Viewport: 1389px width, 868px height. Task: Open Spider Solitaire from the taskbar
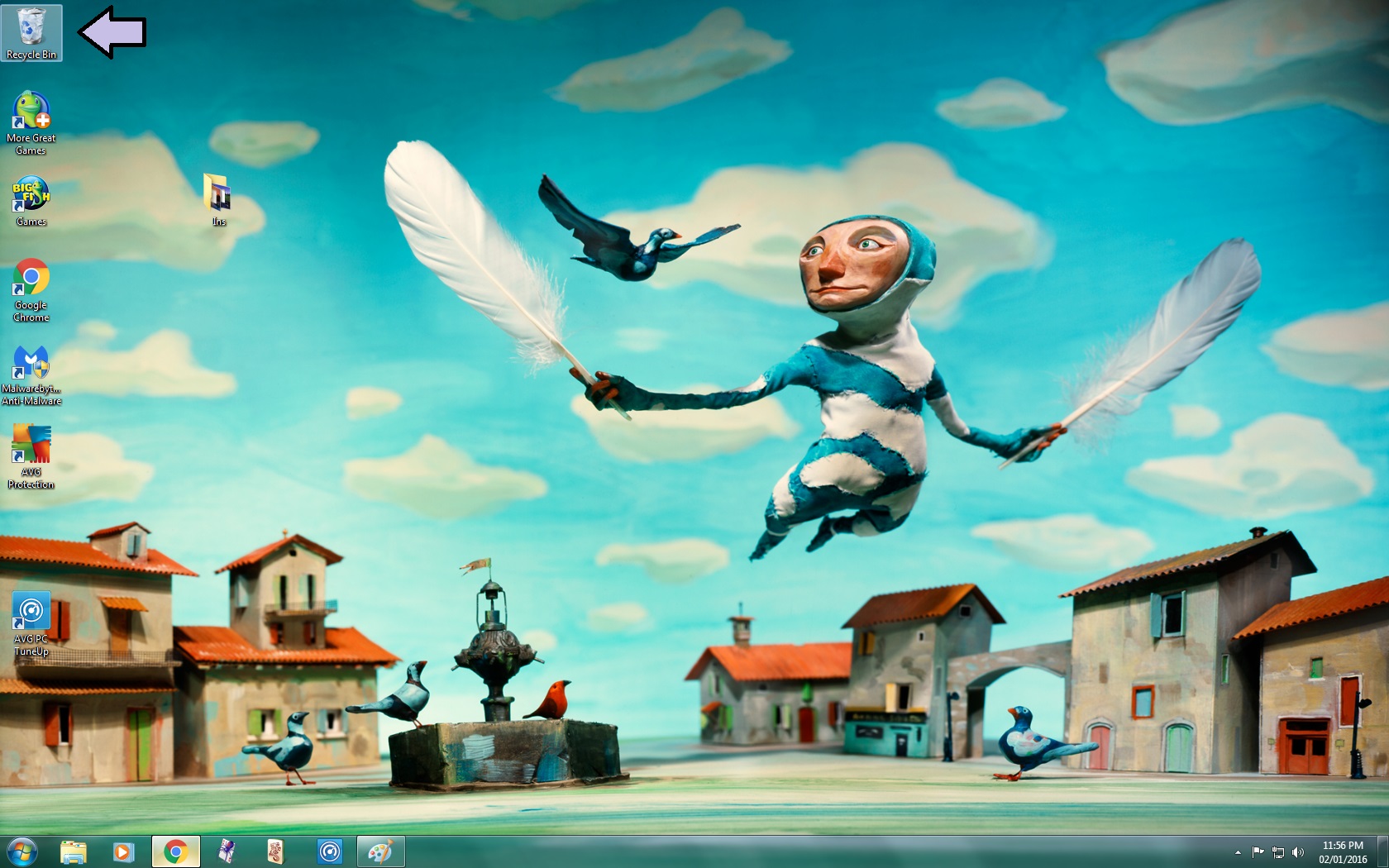pyautogui.click(x=227, y=851)
